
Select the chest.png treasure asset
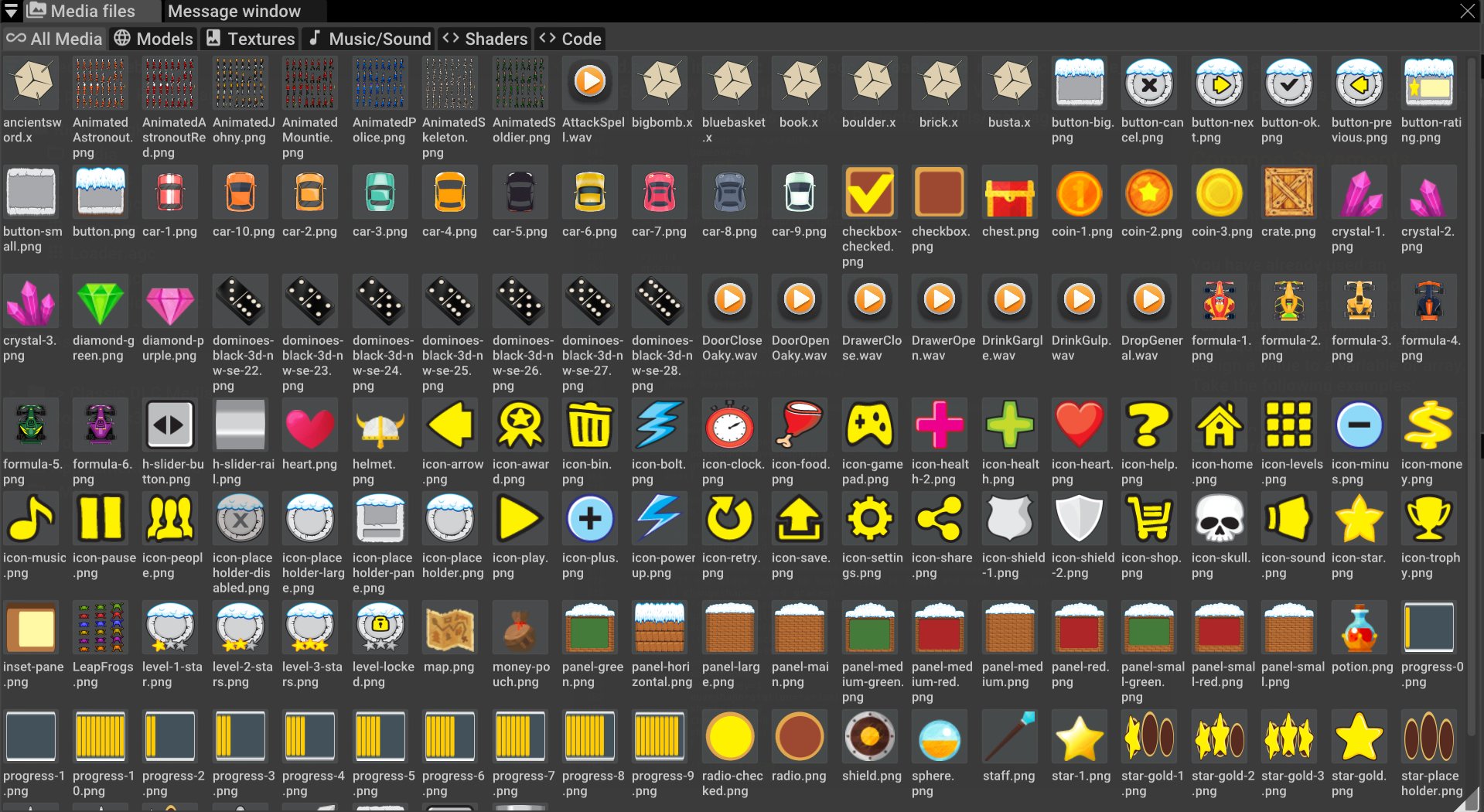click(1010, 193)
